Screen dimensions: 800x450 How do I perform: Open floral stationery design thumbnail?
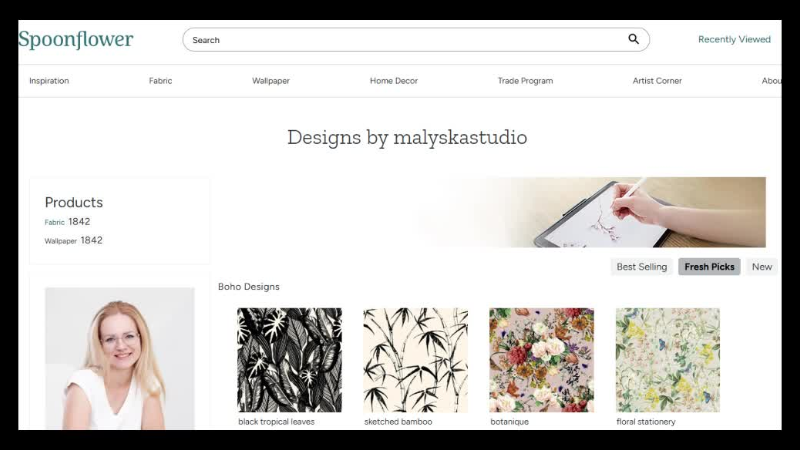point(668,360)
